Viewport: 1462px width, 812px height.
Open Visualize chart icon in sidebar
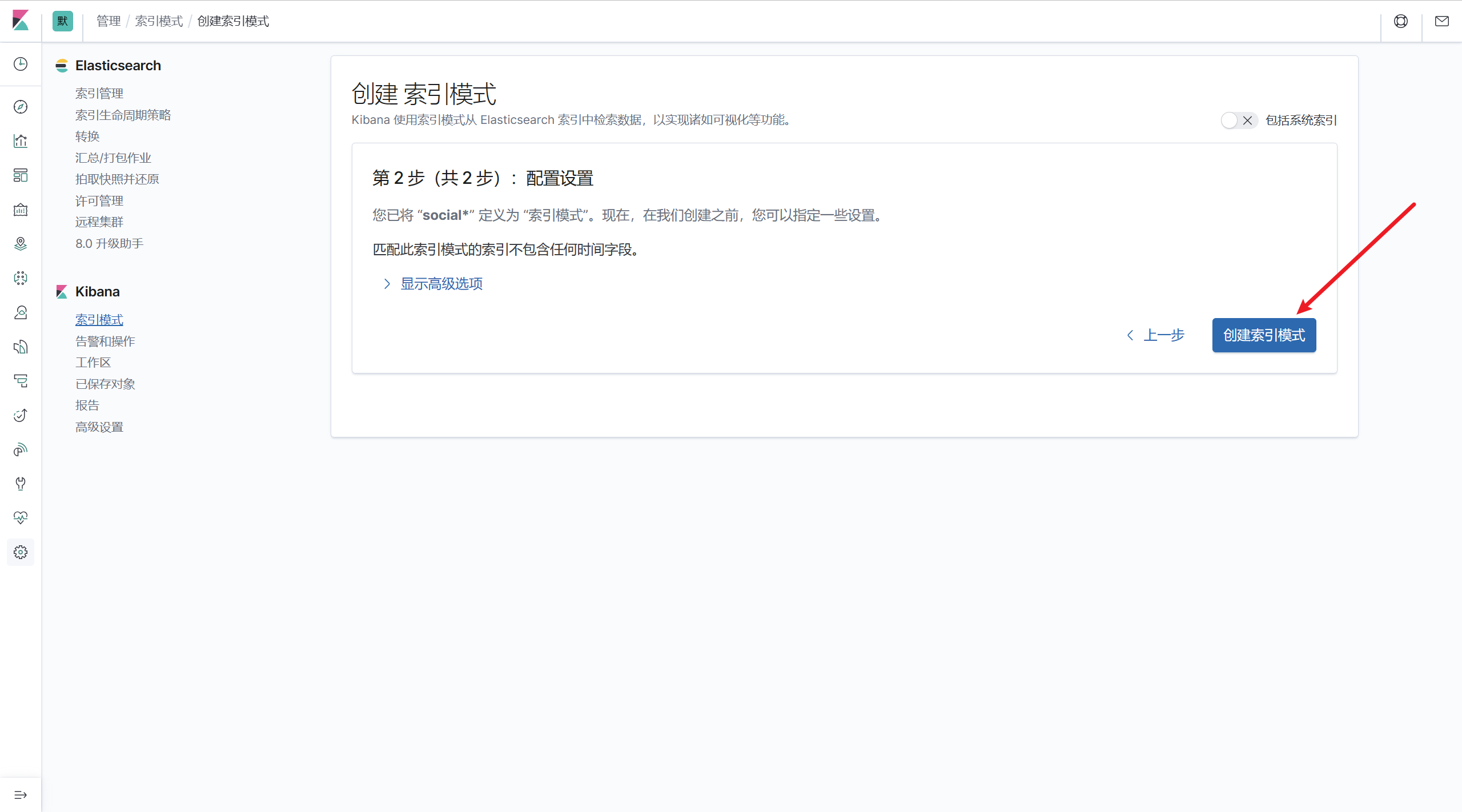[x=21, y=141]
